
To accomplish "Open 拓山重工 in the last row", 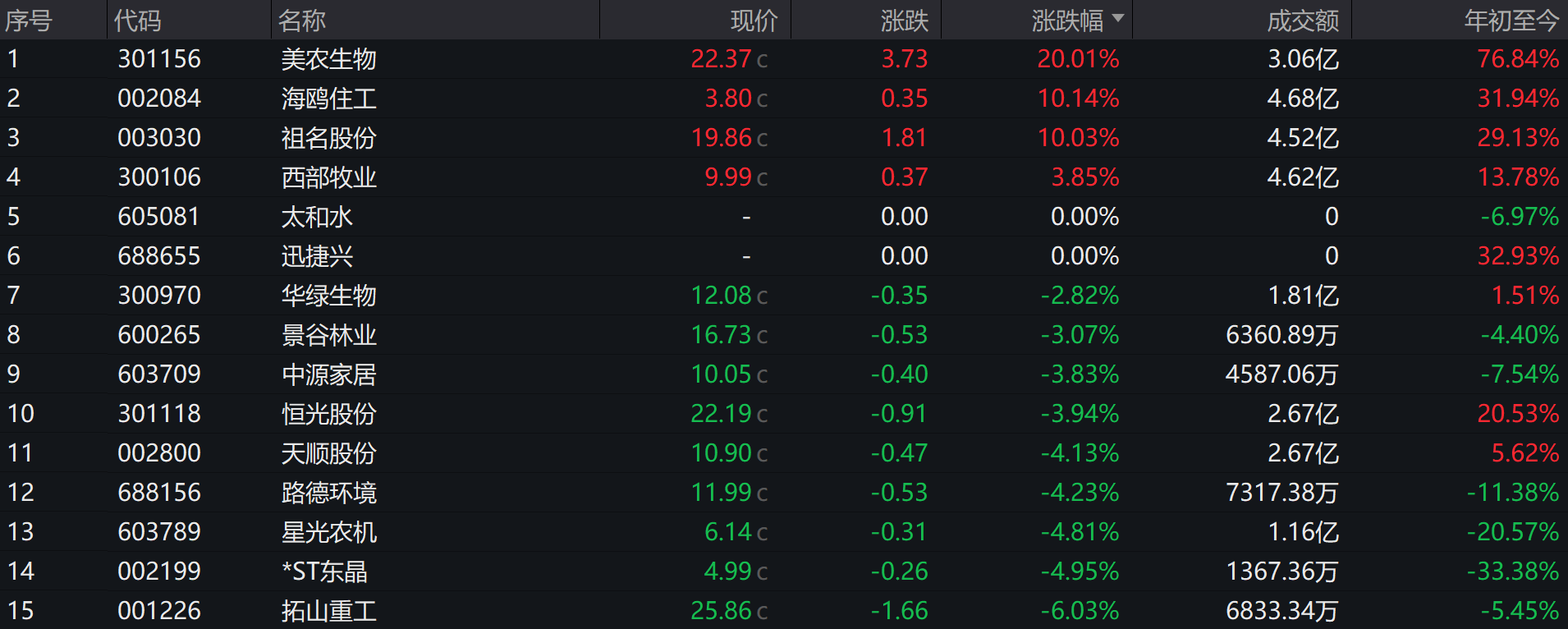I will point(328,611).
